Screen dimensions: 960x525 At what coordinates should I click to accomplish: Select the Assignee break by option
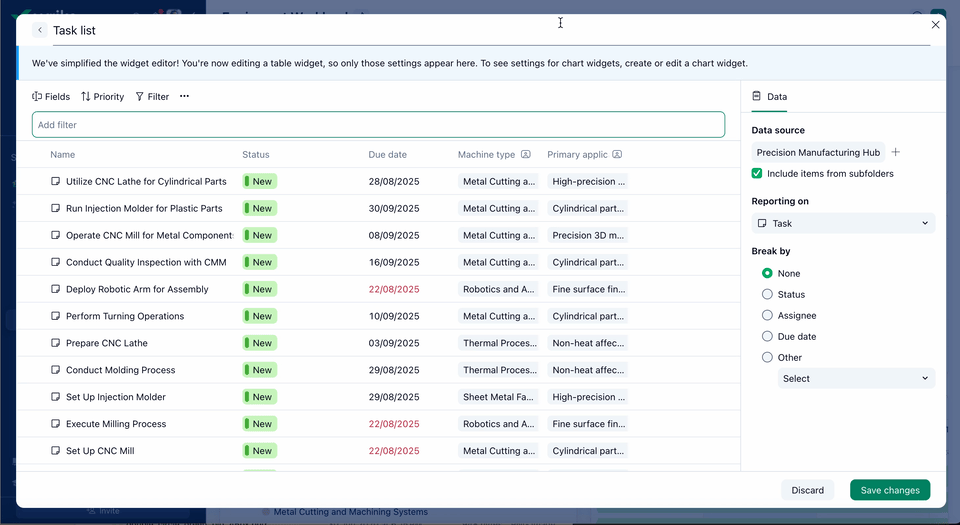pos(767,316)
